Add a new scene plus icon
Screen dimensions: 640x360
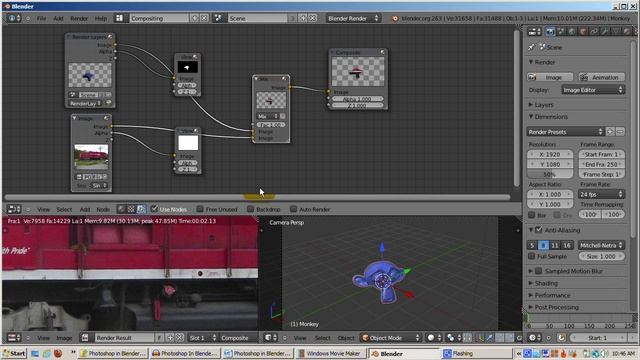(x=303, y=18)
